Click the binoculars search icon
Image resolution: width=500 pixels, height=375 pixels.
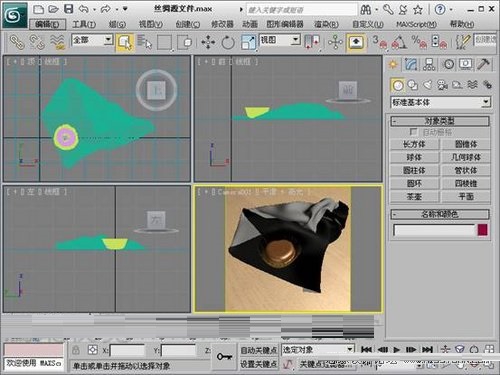coord(366,10)
